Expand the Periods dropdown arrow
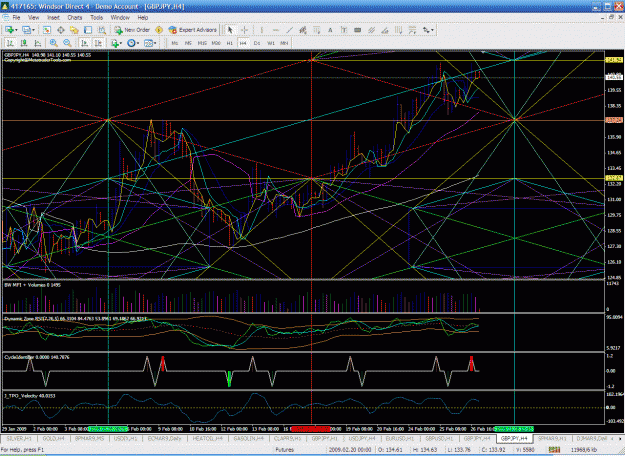The height and width of the screenshot is (456, 625). pos(138,43)
